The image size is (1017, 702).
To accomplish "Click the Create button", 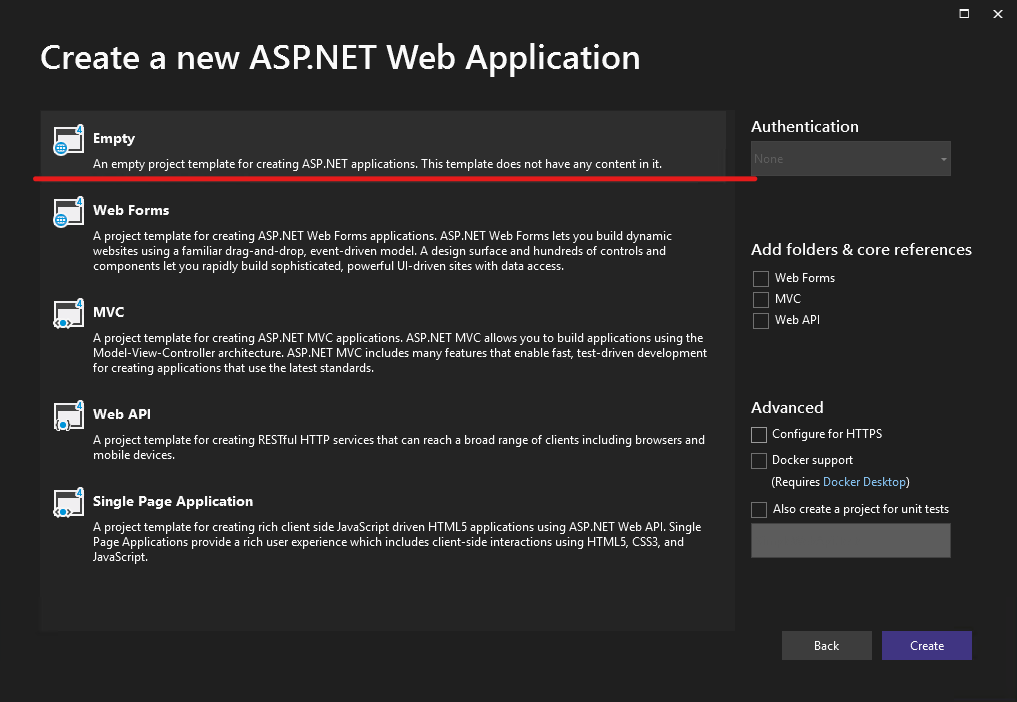I will point(927,646).
